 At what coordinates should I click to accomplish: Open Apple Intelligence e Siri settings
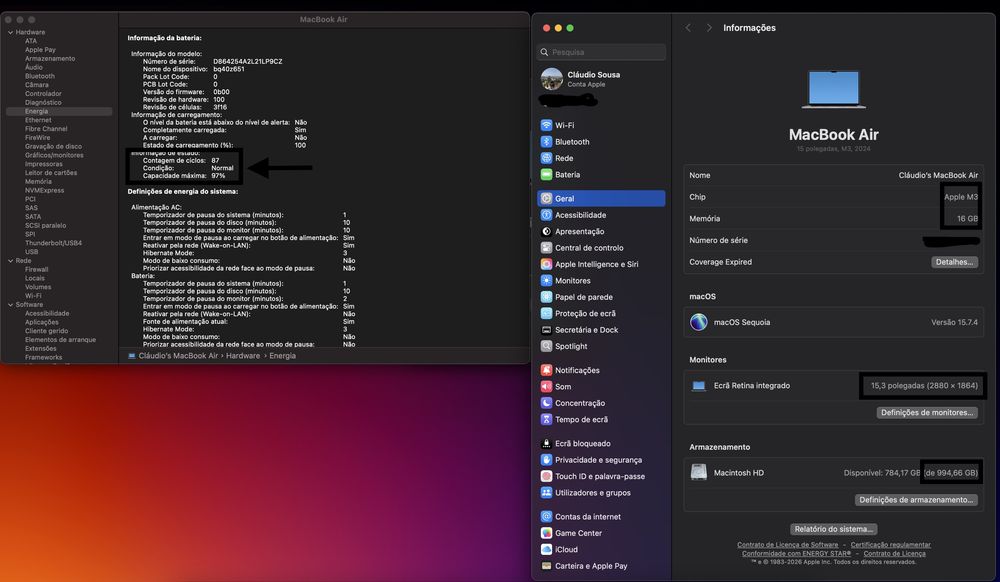(x=601, y=264)
